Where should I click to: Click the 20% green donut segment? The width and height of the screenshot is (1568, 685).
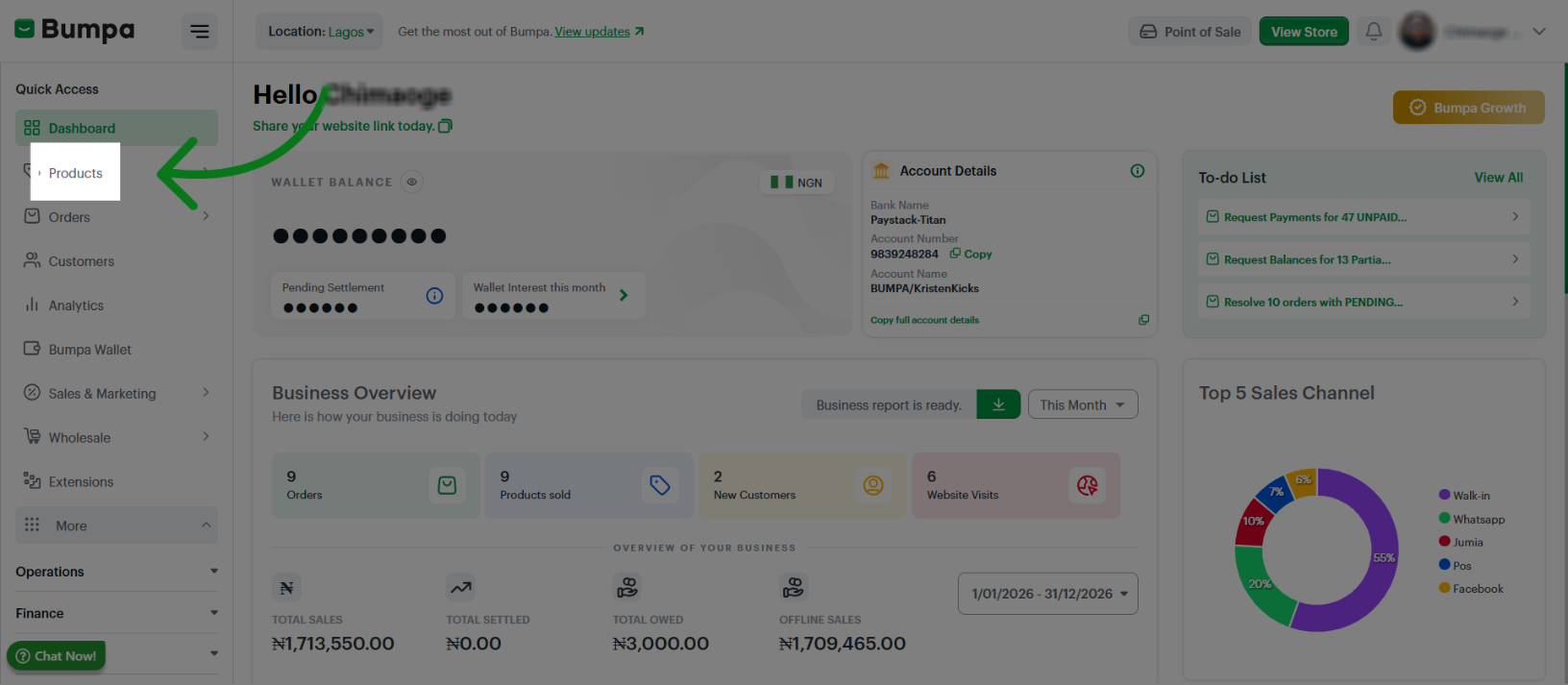tap(1260, 584)
